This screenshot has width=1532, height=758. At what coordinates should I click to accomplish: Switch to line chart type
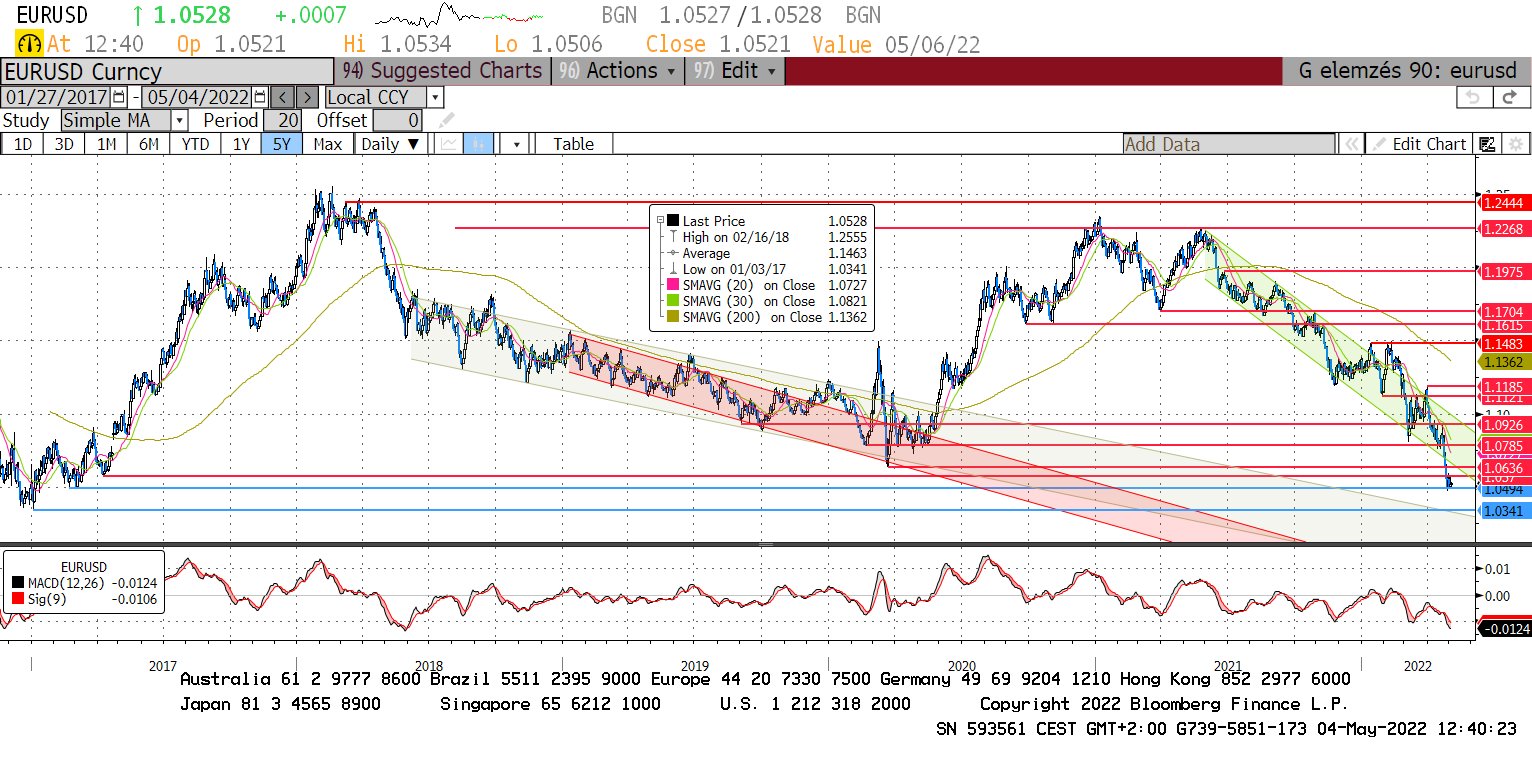pos(449,144)
